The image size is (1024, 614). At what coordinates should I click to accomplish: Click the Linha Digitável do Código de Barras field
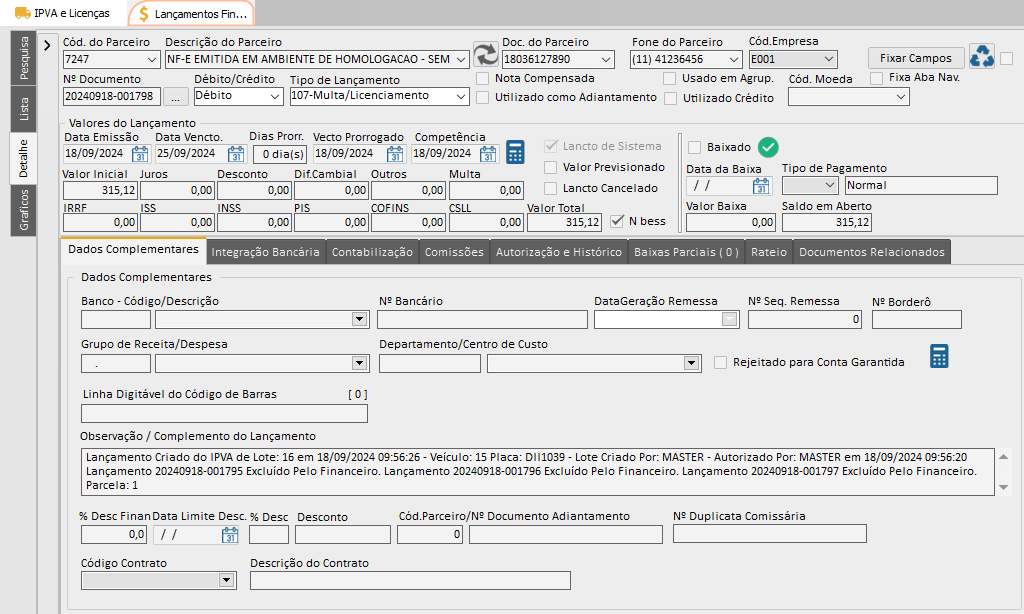(224, 413)
